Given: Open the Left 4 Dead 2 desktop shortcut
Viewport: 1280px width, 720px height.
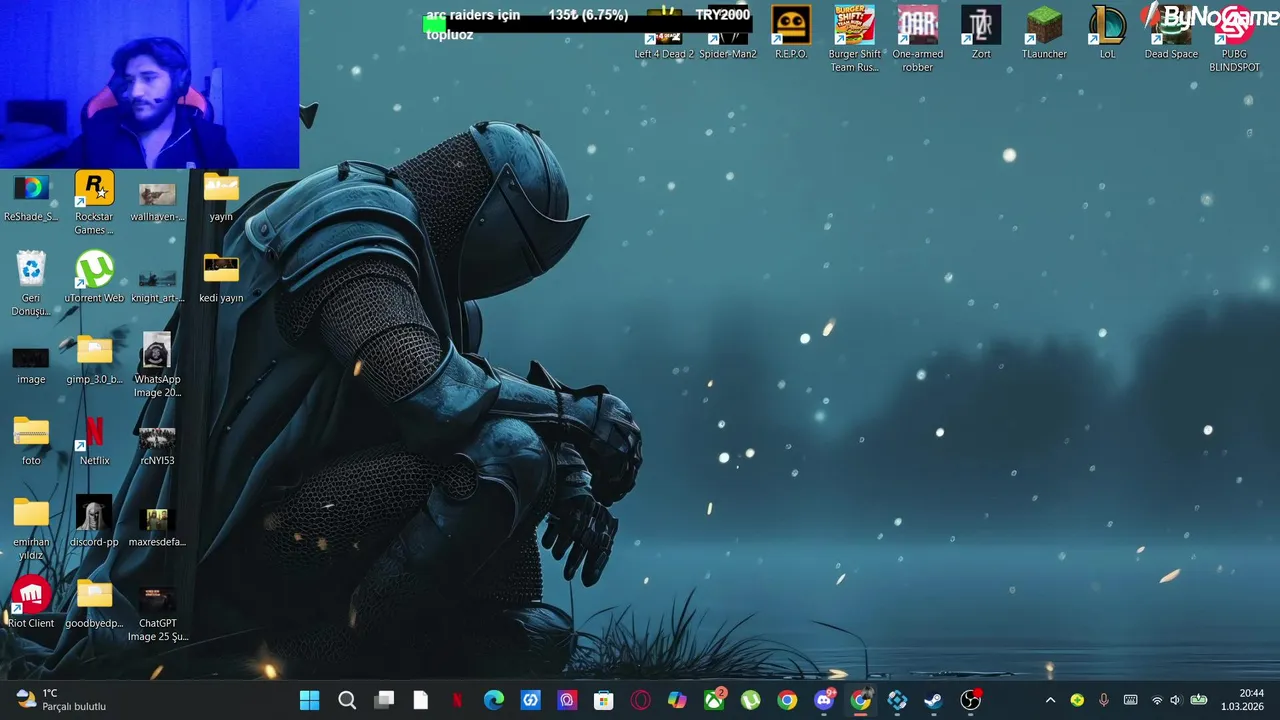Looking at the screenshot, I should [x=664, y=33].
